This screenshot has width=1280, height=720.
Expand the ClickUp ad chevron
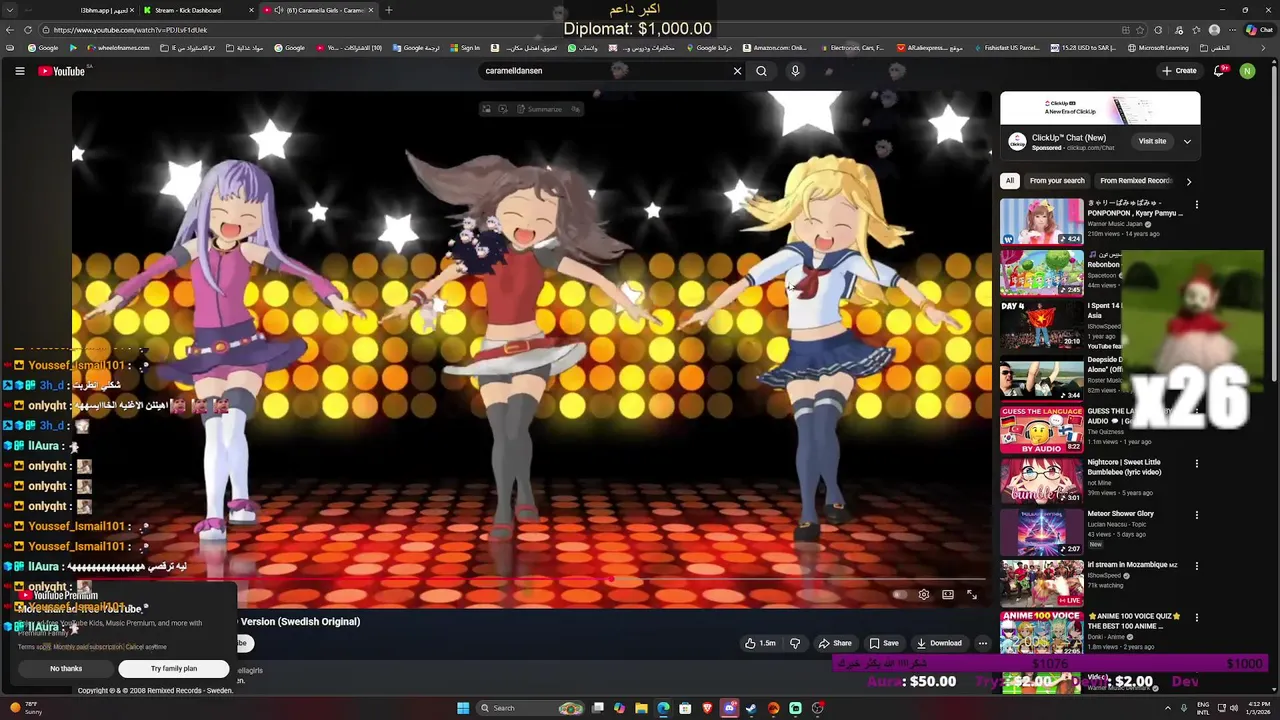(1187, 141)
